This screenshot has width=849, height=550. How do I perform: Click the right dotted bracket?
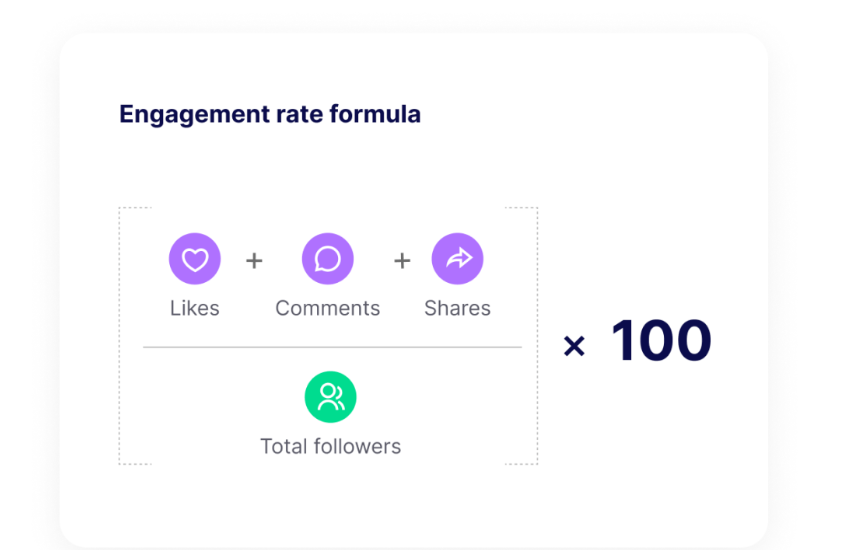coord(521,336)
